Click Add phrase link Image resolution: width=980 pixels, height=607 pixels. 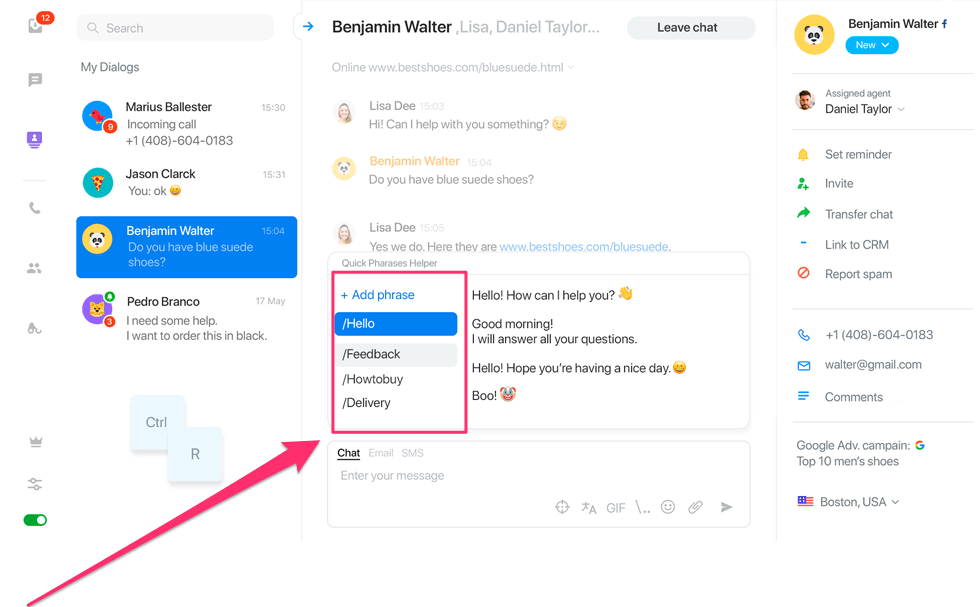(x=378, y=295)
